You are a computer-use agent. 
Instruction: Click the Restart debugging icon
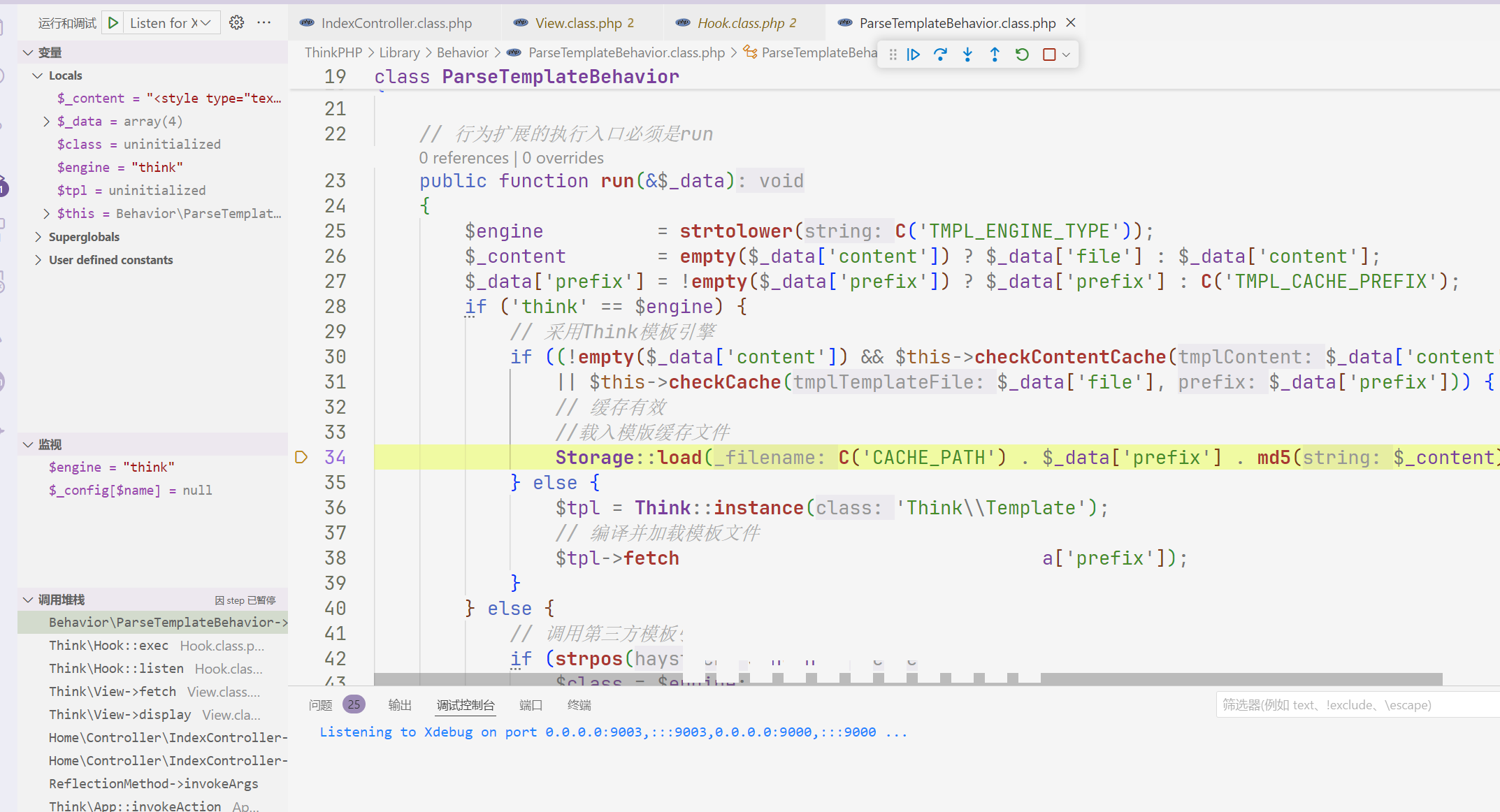click(1022, 55)
